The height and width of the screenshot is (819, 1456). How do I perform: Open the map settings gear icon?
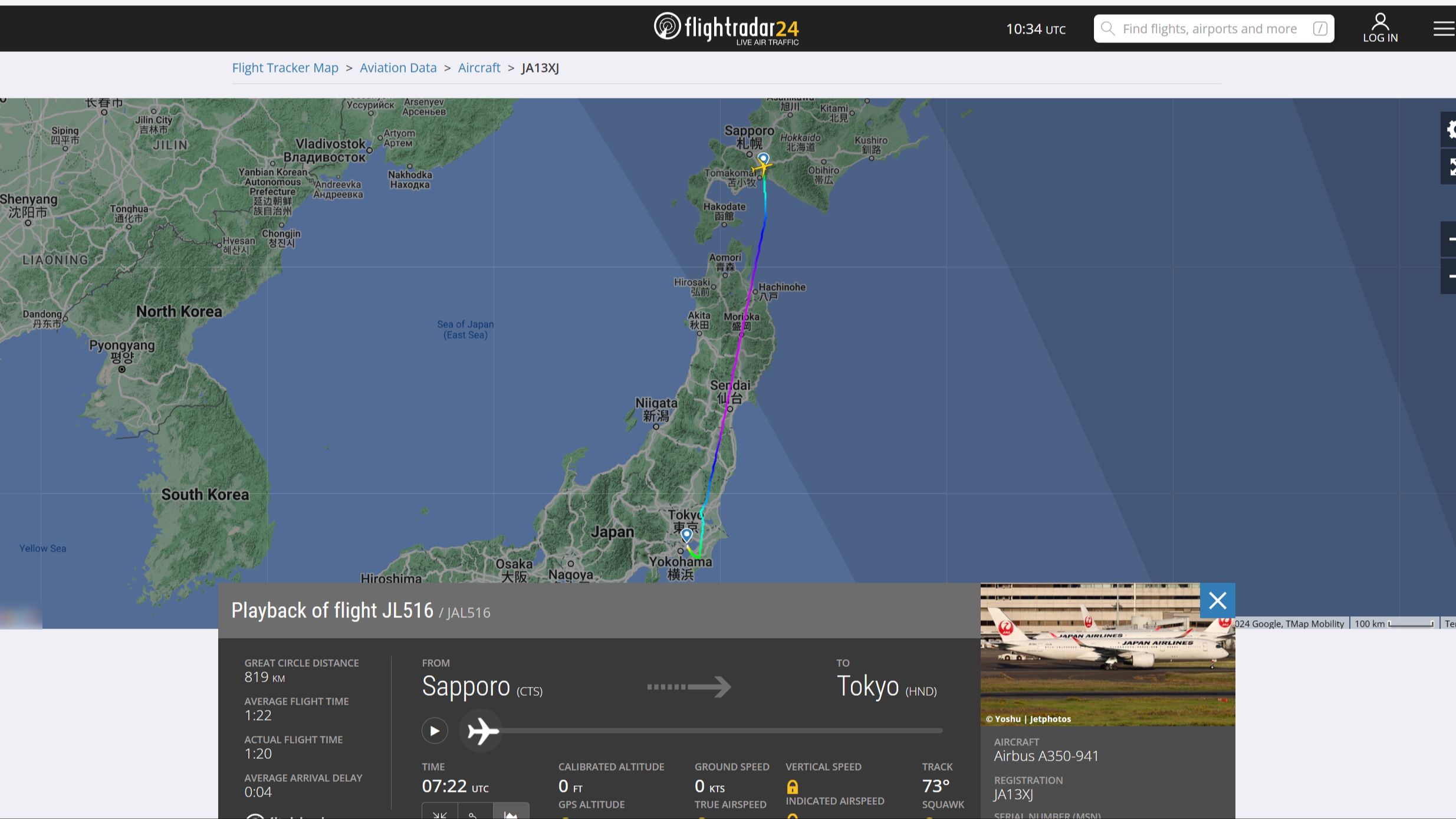click(1451, 130)
